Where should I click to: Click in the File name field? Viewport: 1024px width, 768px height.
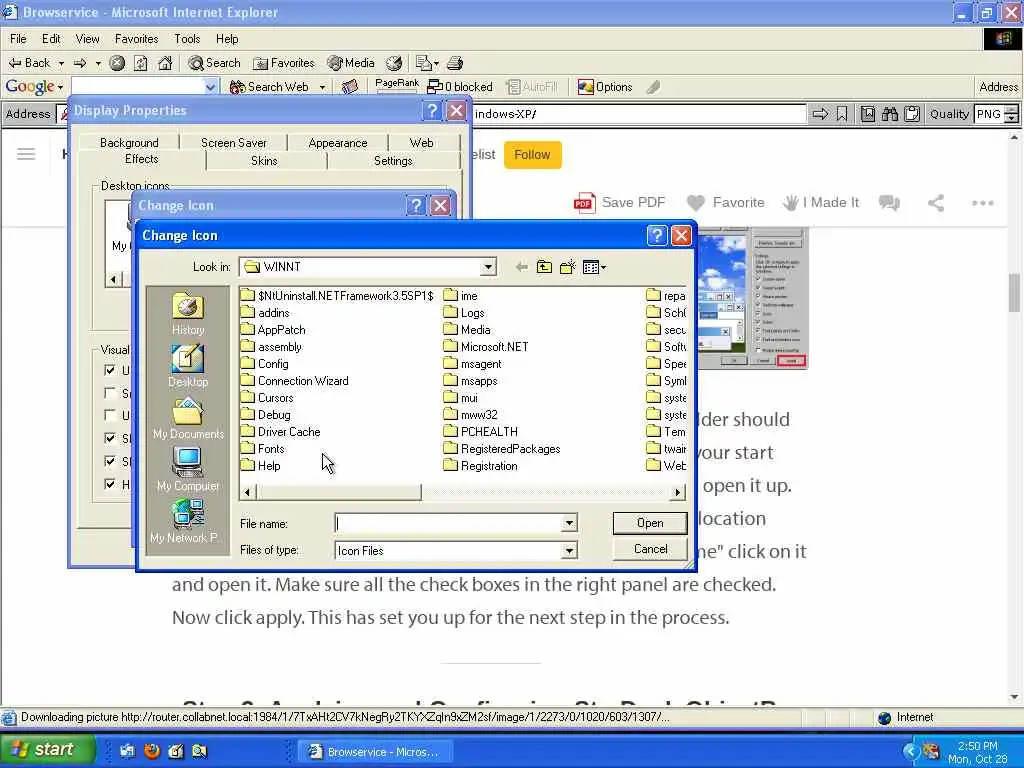[x=448, y=523]
